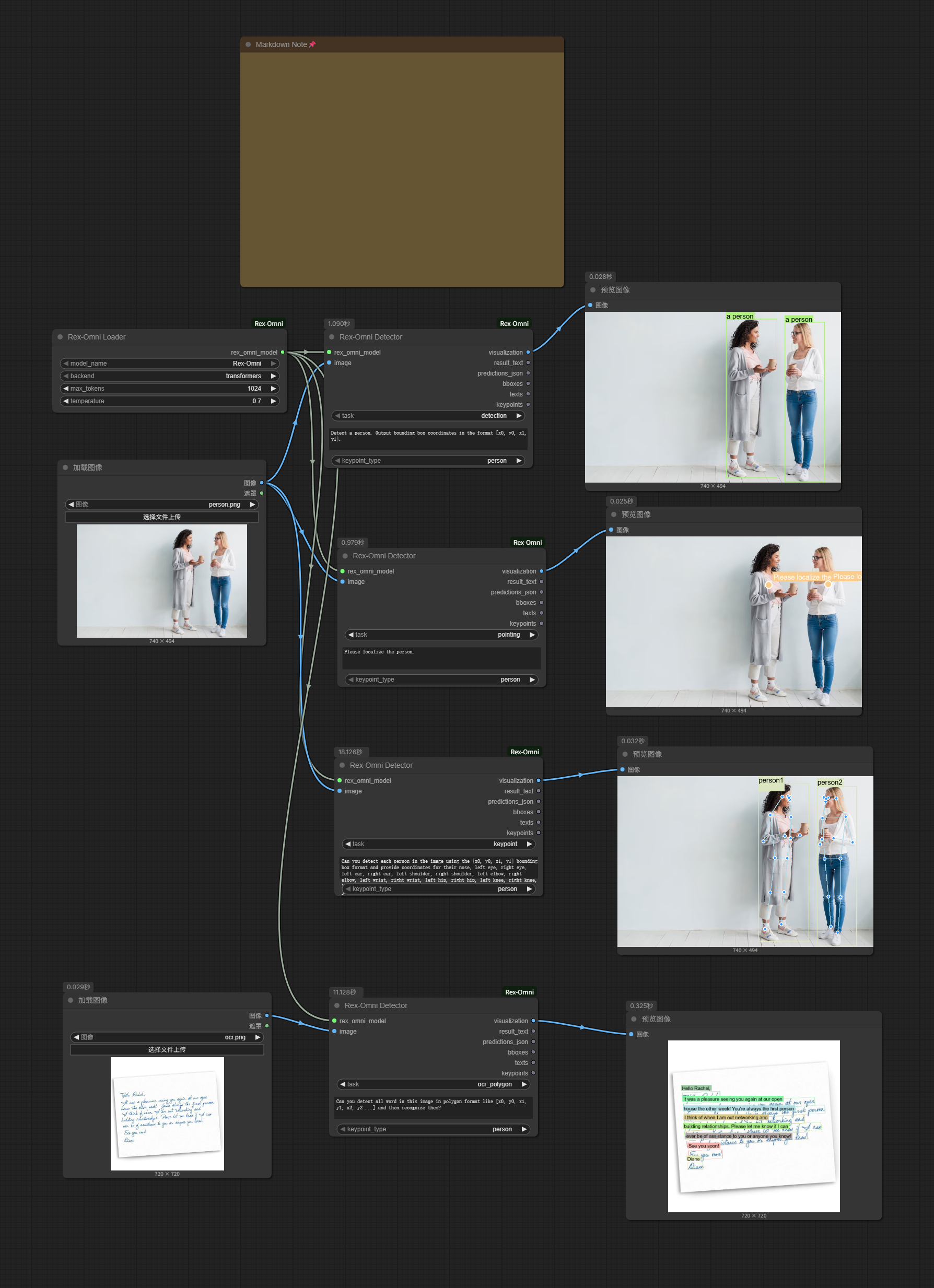Click Rex-Omni Loader rex_omni_model output port

[283, 352]
